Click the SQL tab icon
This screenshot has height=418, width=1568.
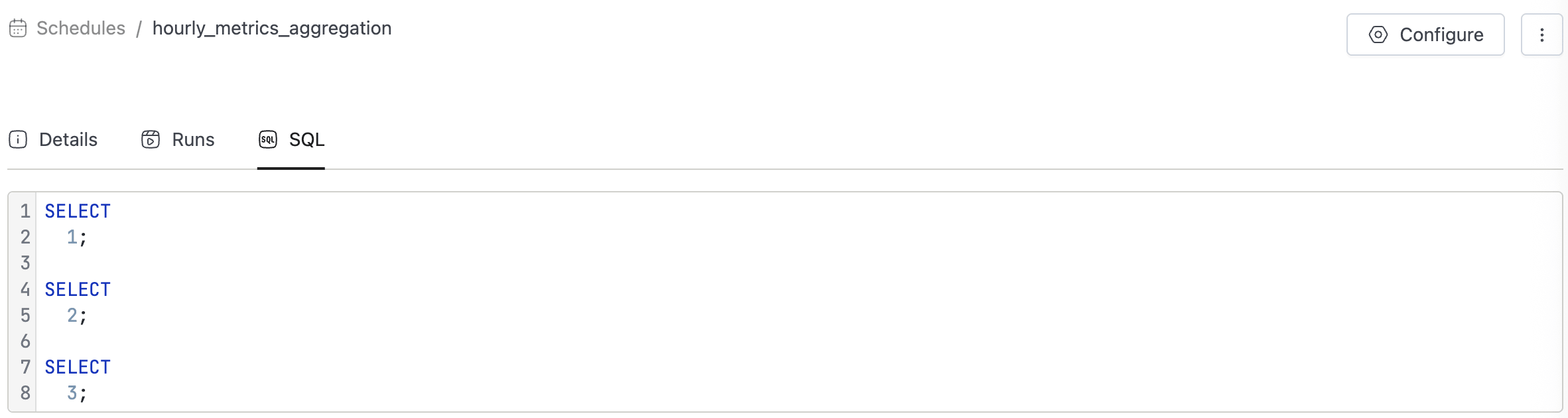(268, 139)
